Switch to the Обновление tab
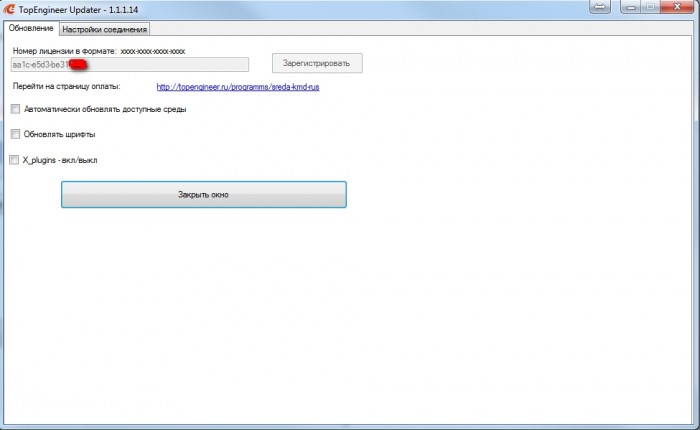Viewport: 700px width, 430px height. (31, 28)
